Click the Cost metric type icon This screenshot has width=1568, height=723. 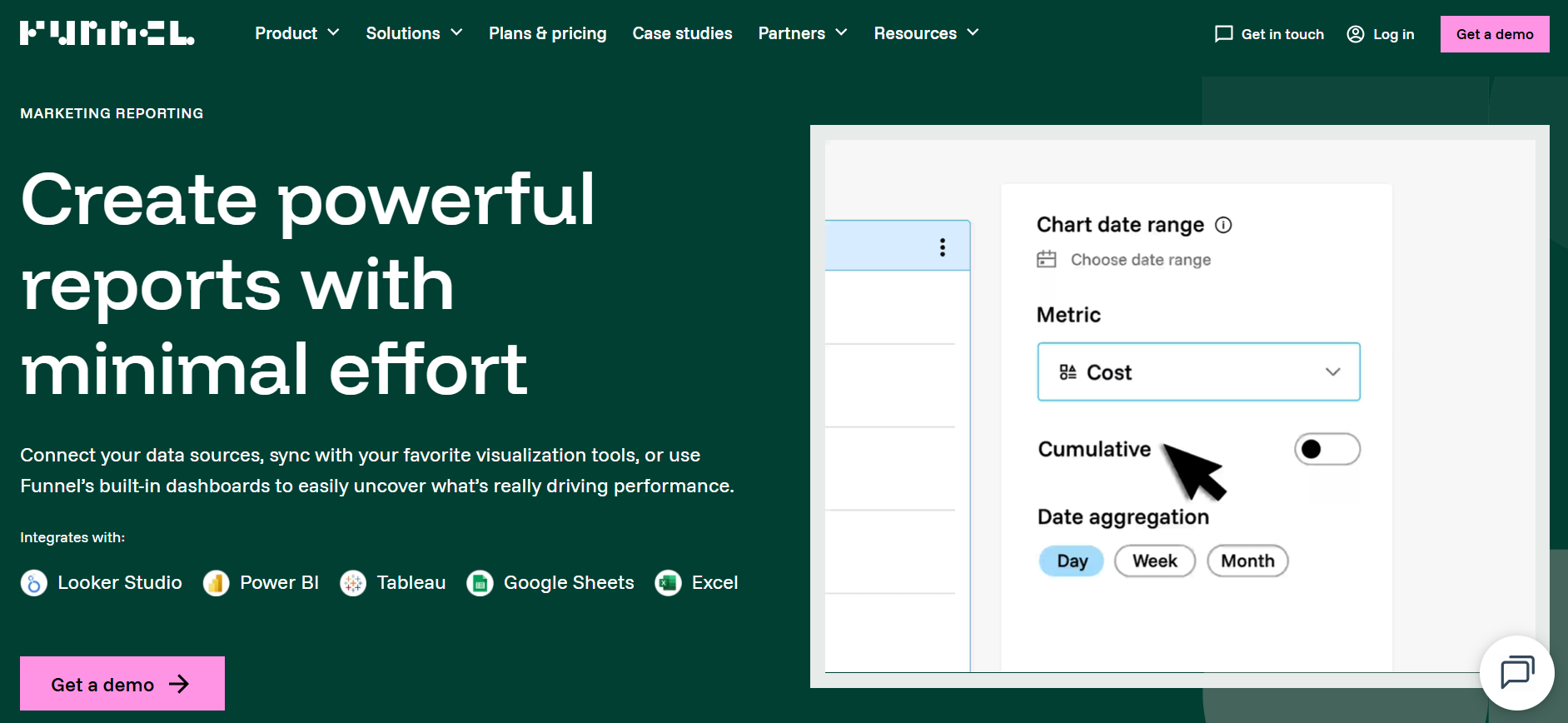(1068, 372)
